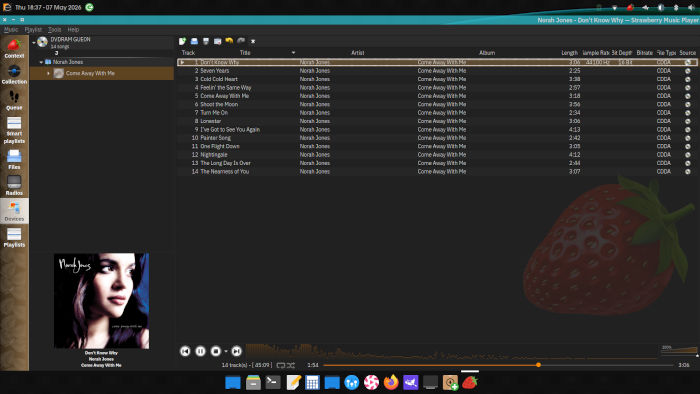Click the orange seek slider handle

pyautogui.click(x=538, y=365)
